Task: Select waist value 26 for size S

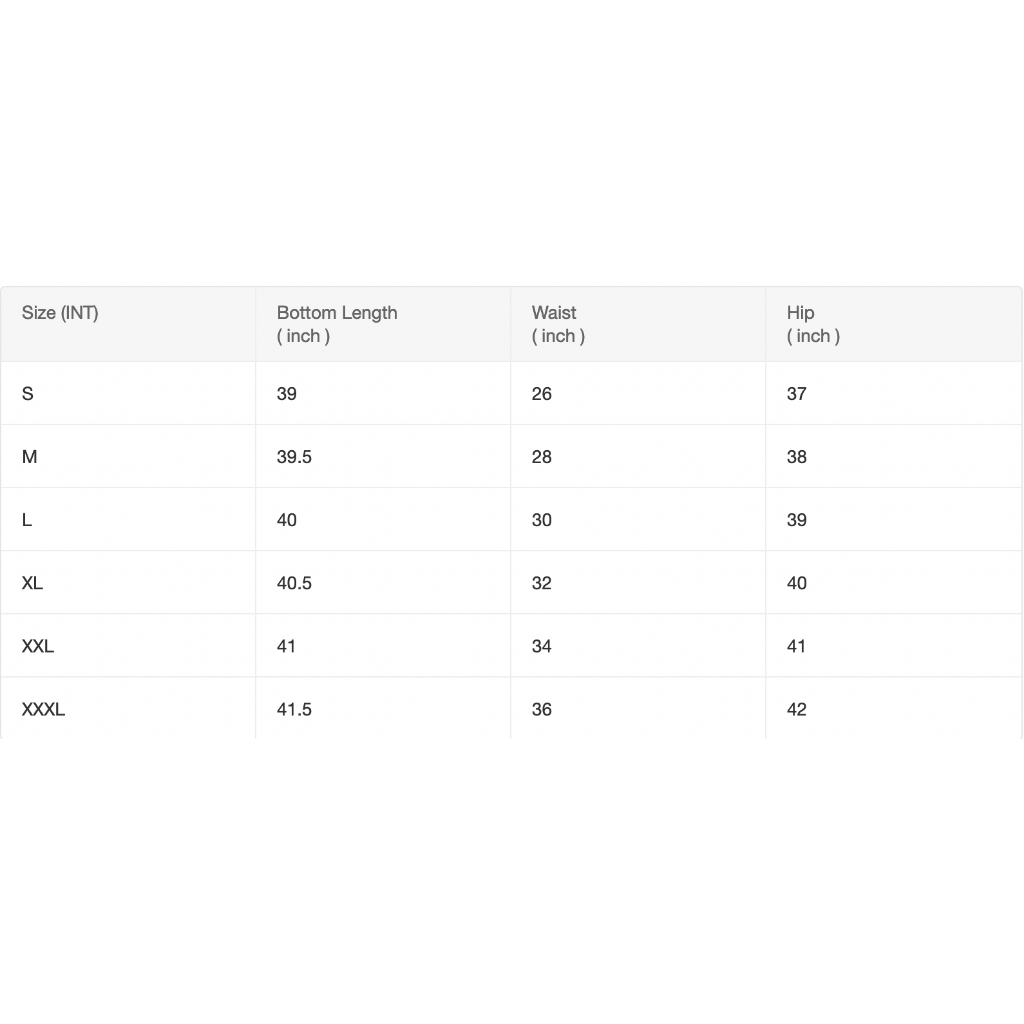Action: [x=541, y=394]
